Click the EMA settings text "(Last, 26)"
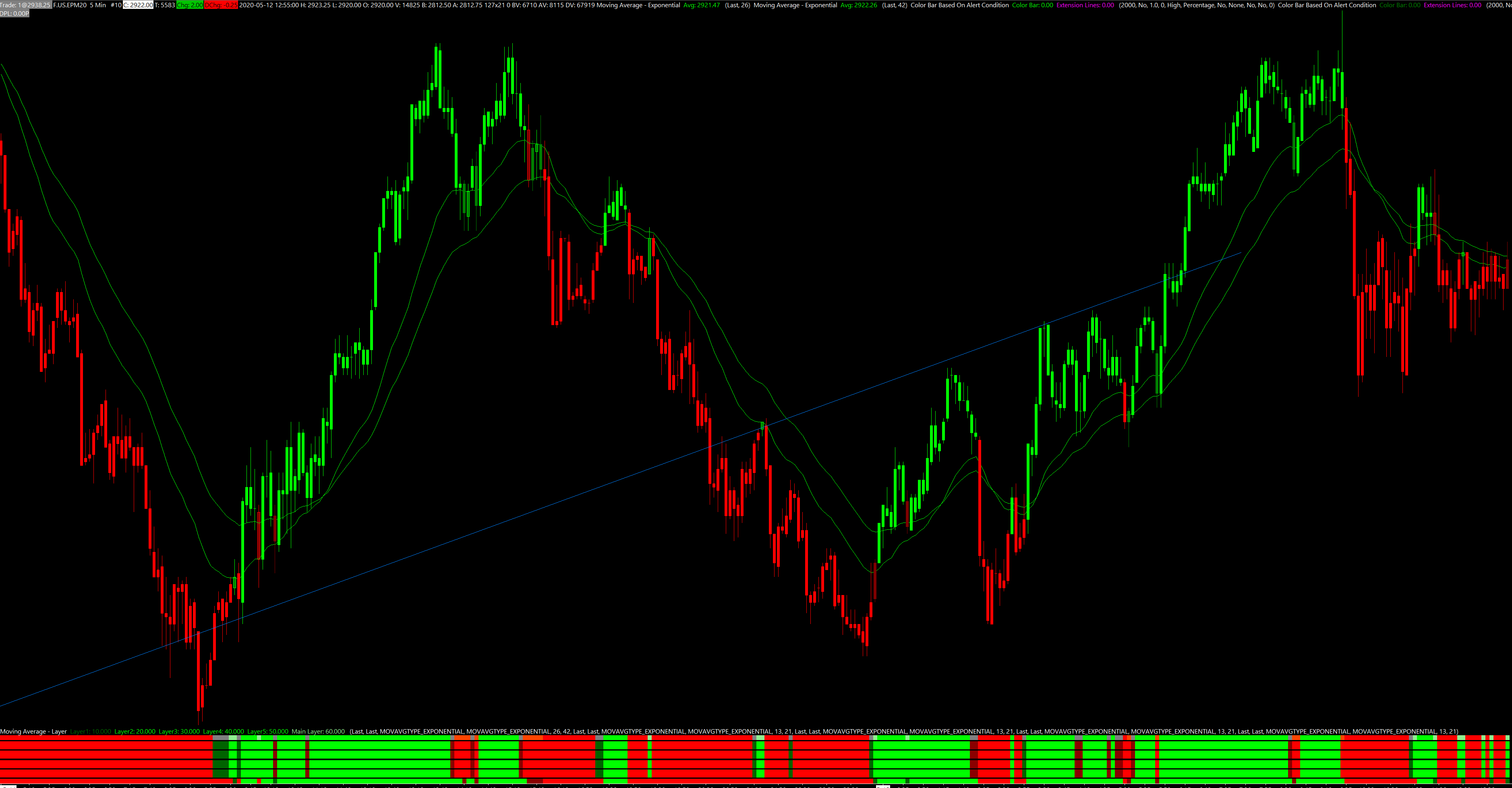 coord(737,5)
